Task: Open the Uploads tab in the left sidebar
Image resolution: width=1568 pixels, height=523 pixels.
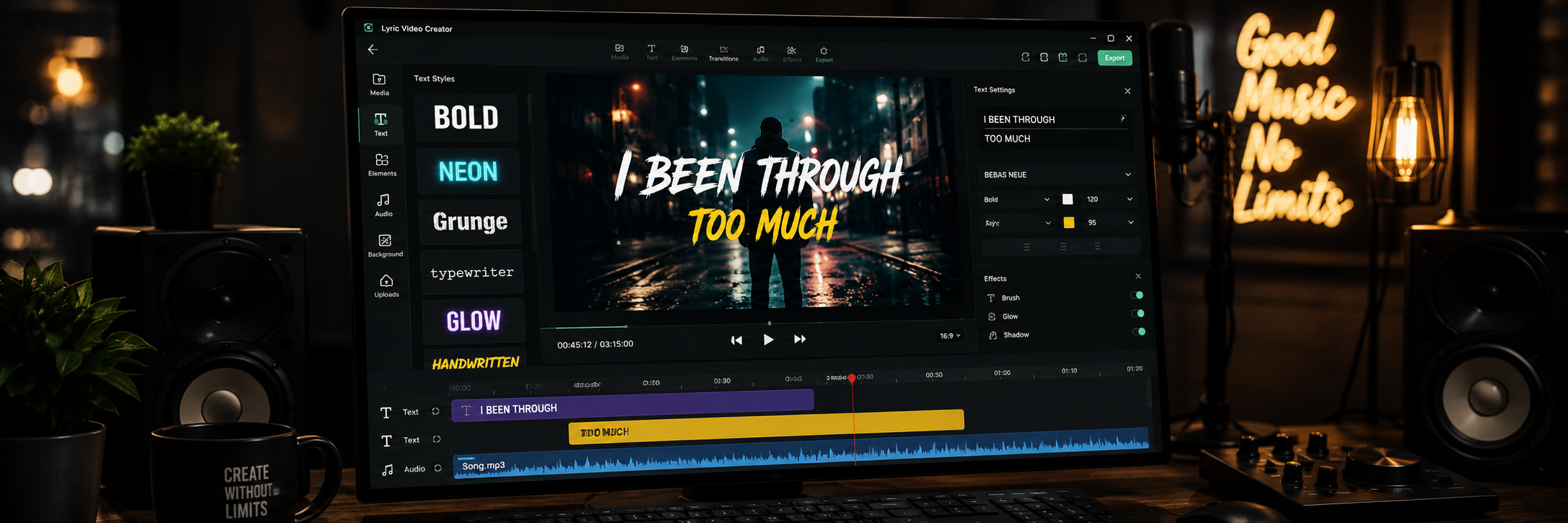Action: coord(386,285)
